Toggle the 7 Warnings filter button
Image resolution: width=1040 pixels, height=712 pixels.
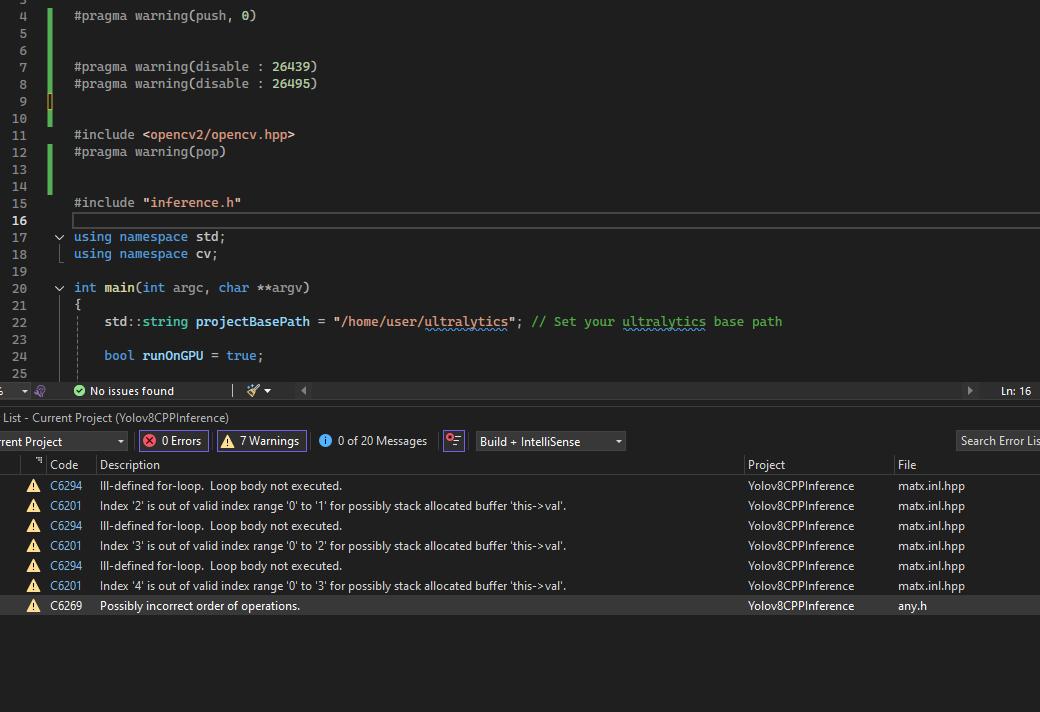[262, 441]
